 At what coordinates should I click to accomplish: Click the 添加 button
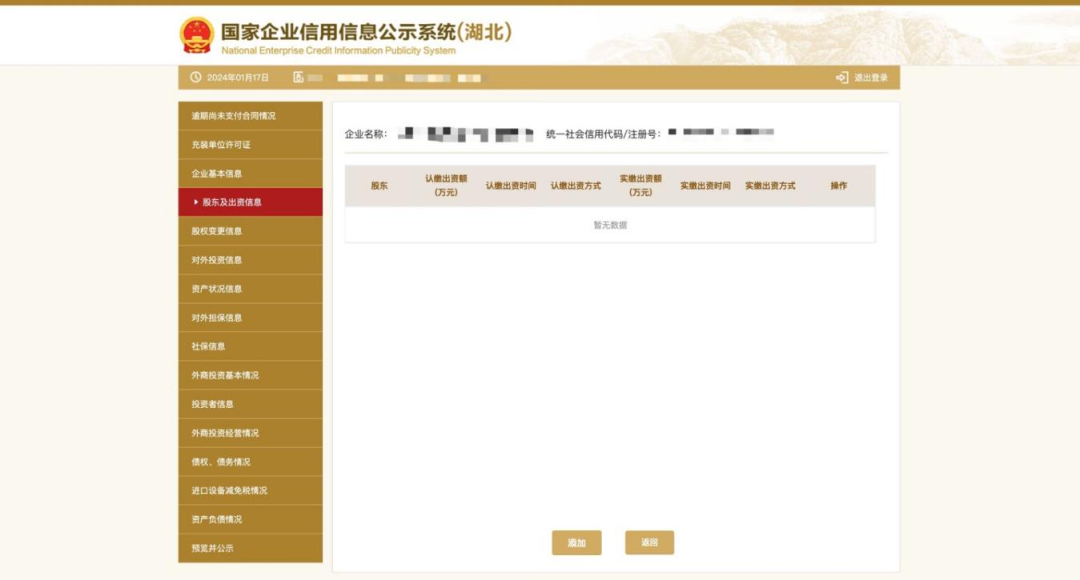coord(577,543)
